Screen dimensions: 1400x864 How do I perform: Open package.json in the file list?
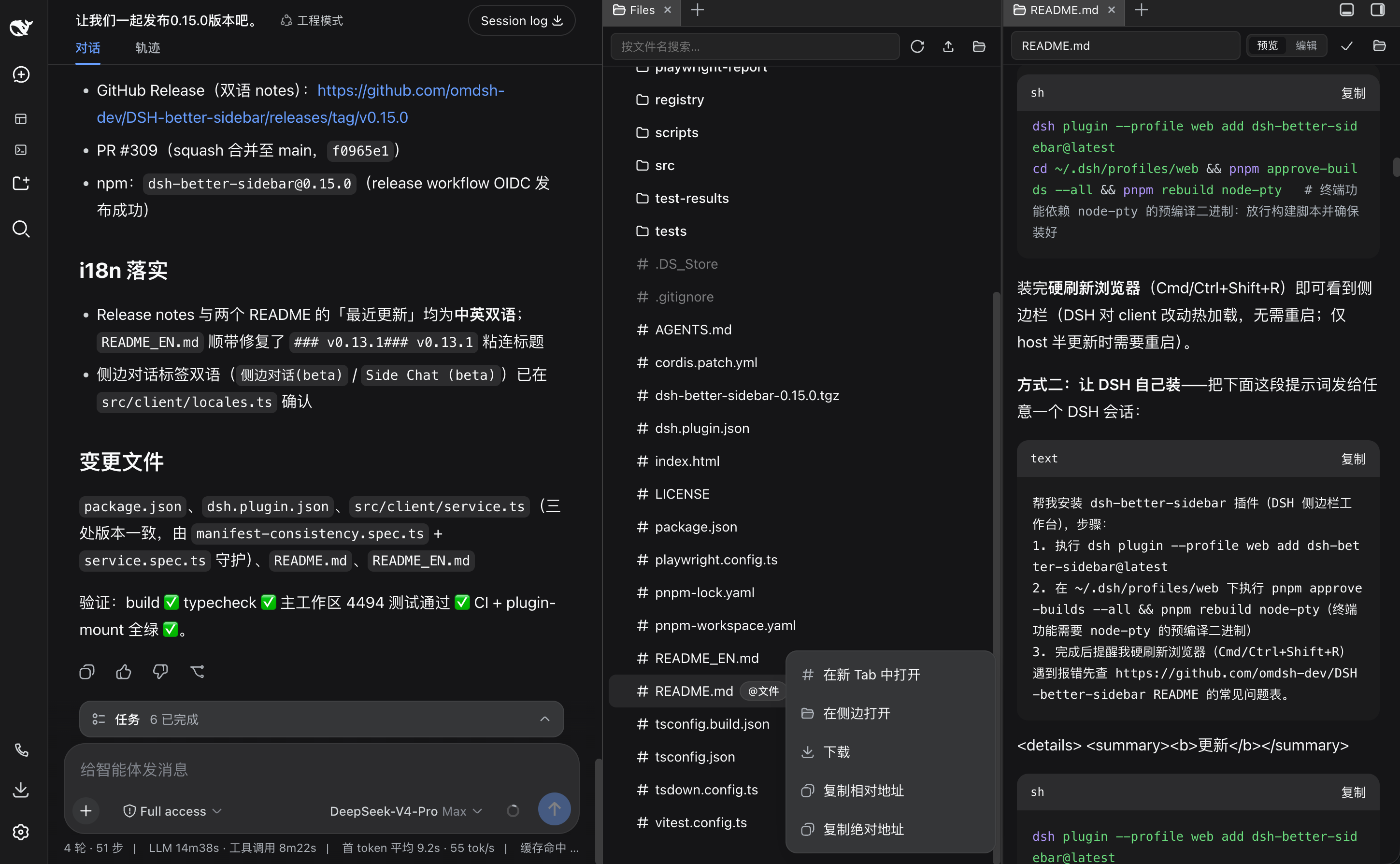click(696, 527)
